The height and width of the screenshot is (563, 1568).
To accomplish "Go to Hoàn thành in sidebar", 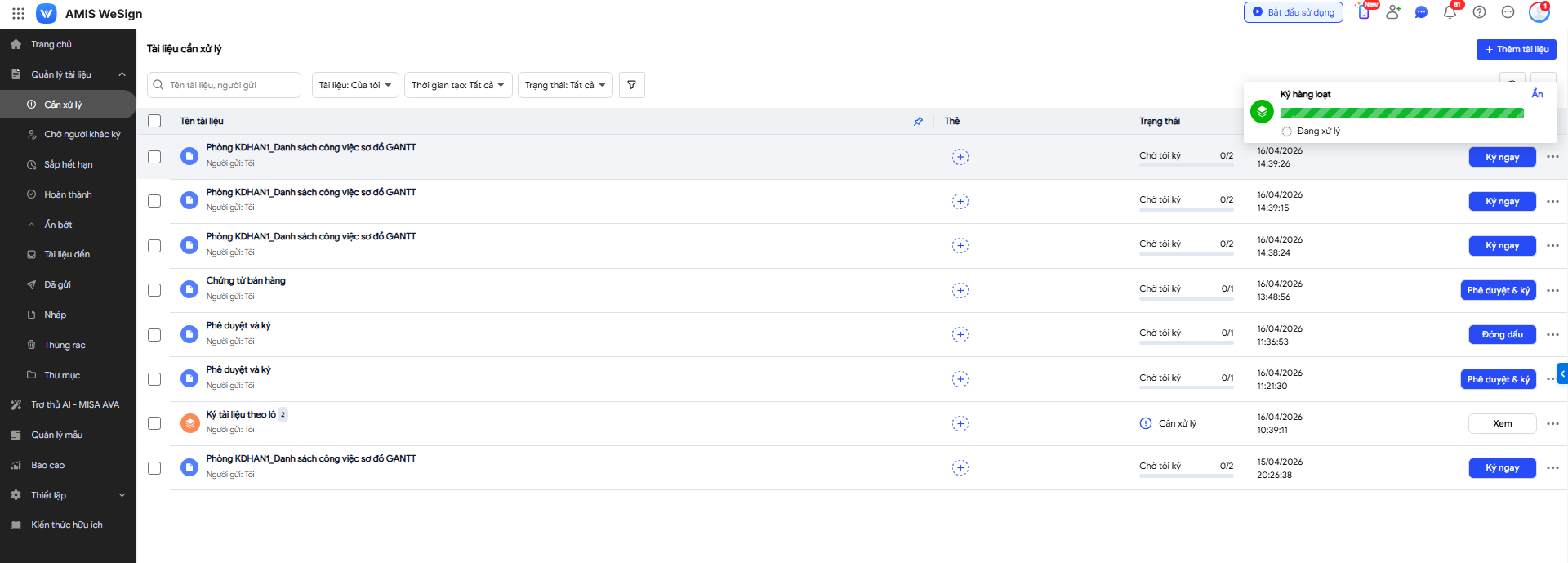I will pos(68,194).
